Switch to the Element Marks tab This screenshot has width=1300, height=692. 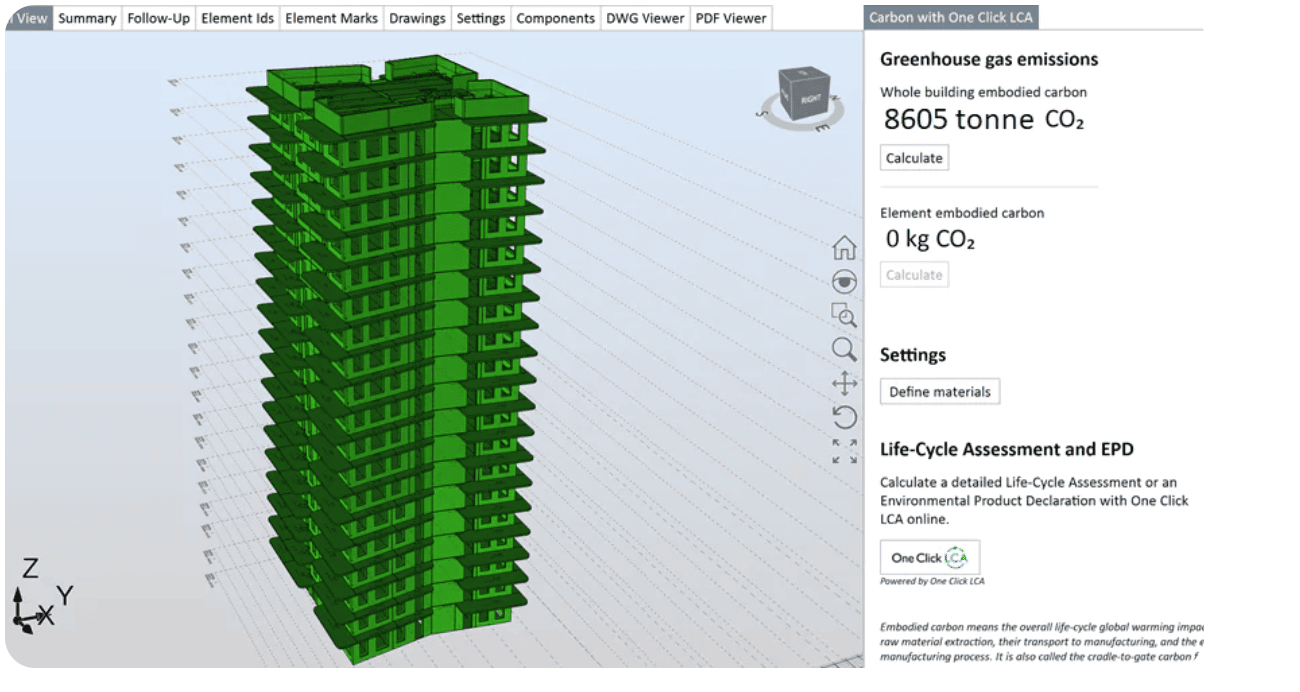(331, 18)
